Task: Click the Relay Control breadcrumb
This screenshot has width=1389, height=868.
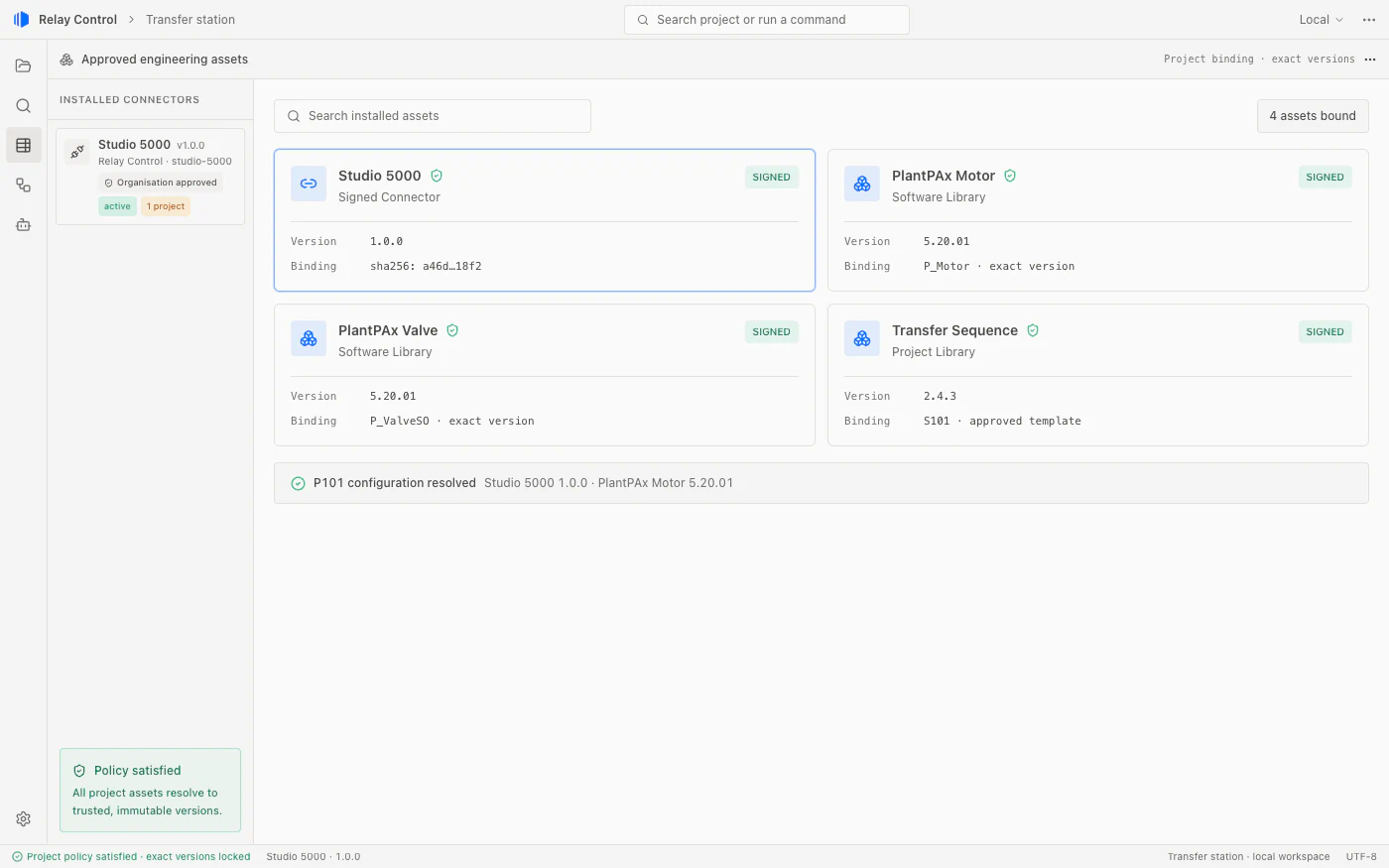Action: 77,20
